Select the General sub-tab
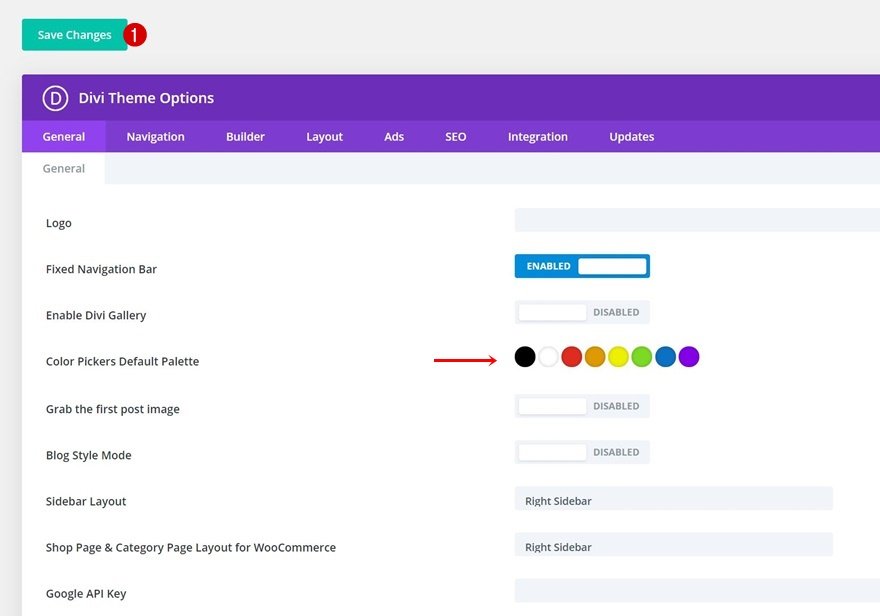 [x=63, y=168]
